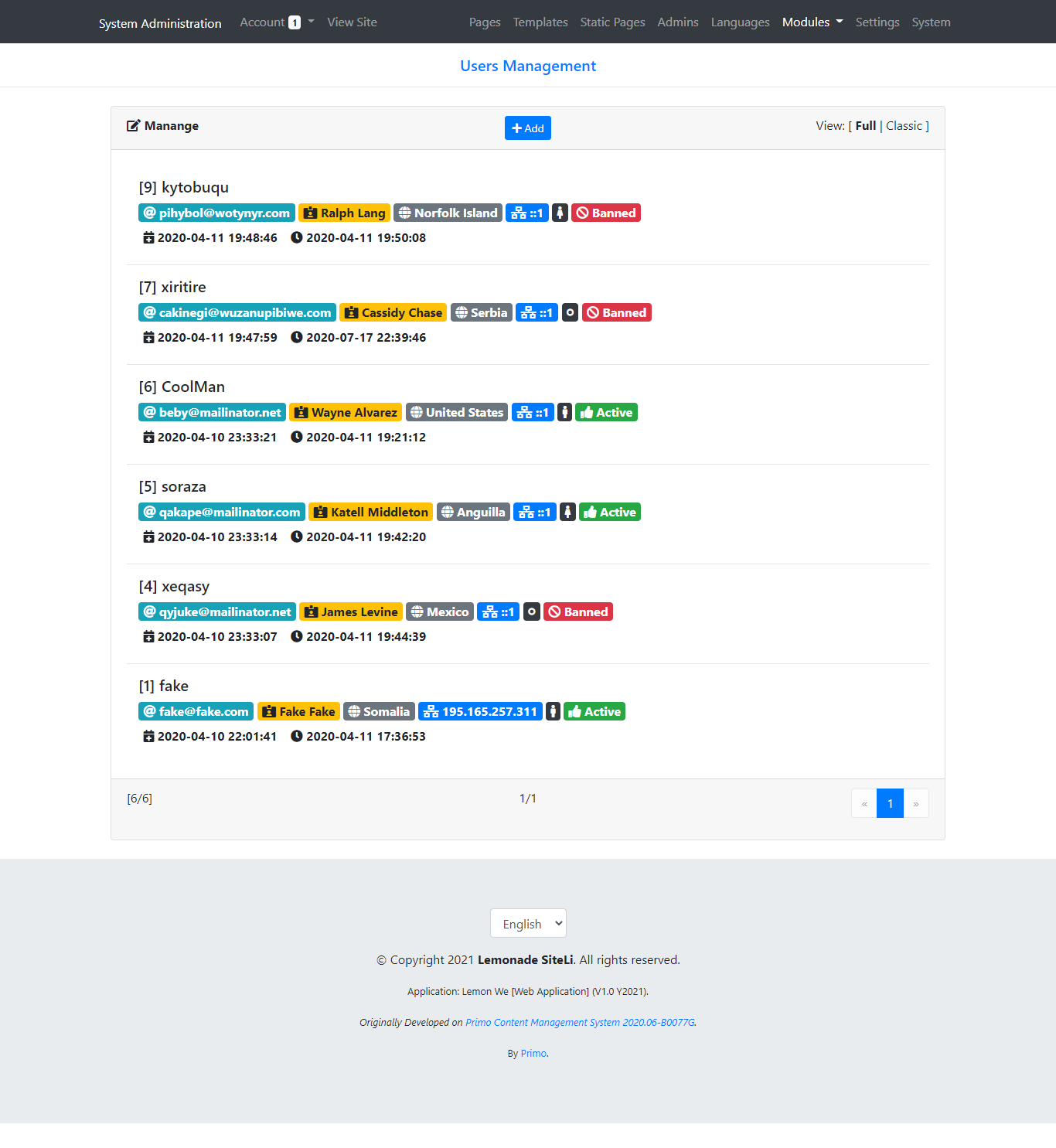
Task: Click the gender icon badge for kytobuqu
Action: (x=560, y=213)
